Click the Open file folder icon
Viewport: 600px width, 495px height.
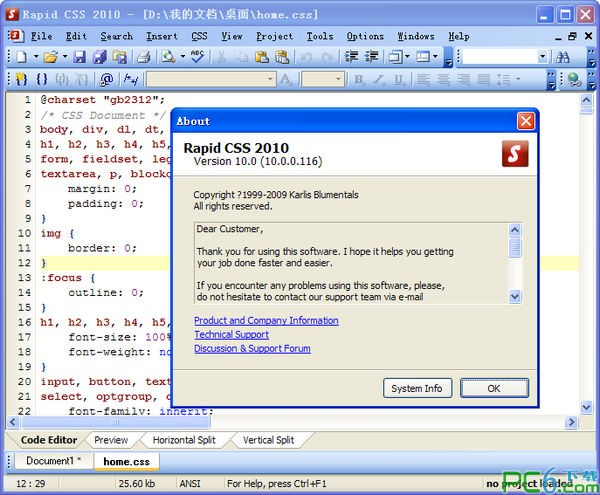(51, 57)
